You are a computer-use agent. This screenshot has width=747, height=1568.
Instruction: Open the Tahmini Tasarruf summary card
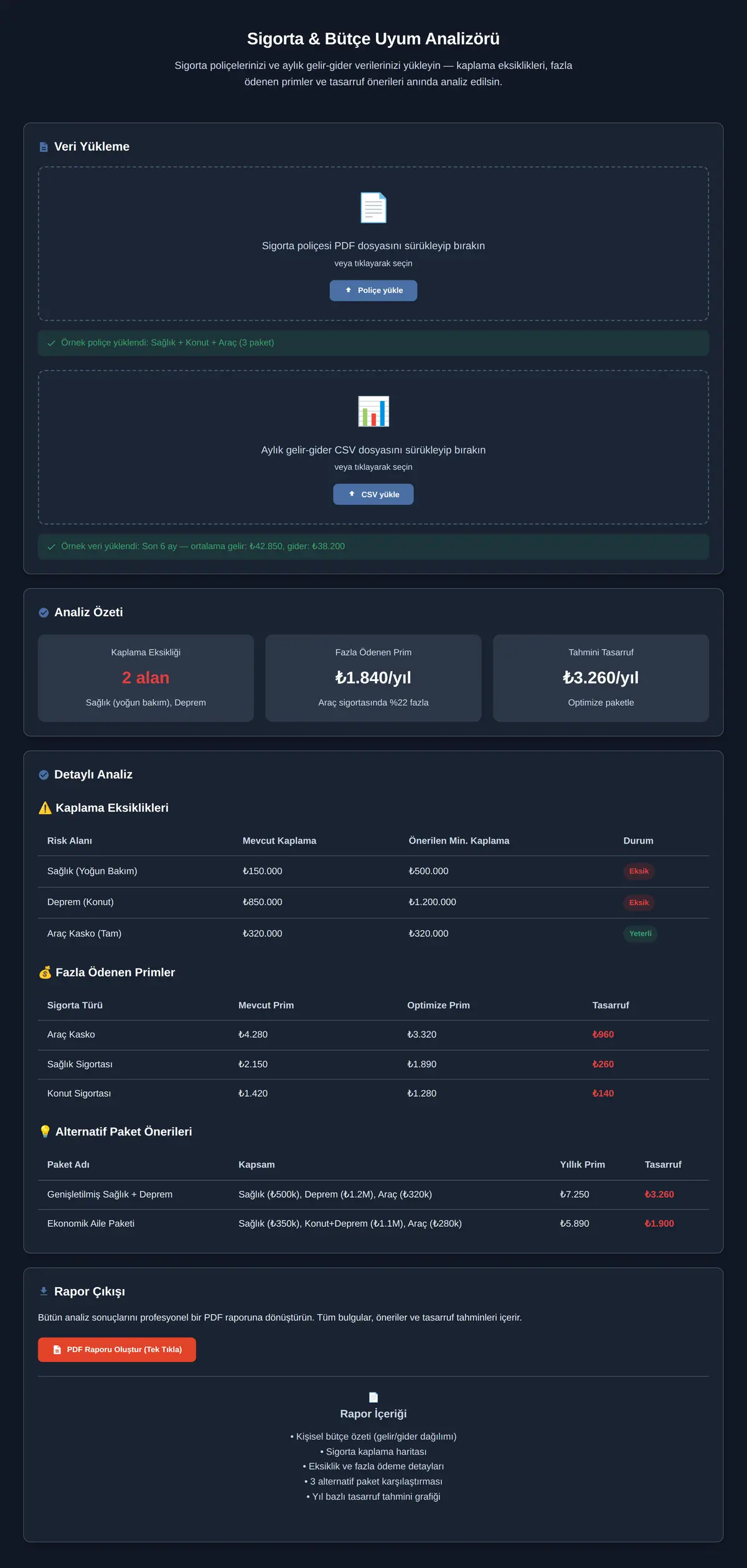(x=601, y=678)
